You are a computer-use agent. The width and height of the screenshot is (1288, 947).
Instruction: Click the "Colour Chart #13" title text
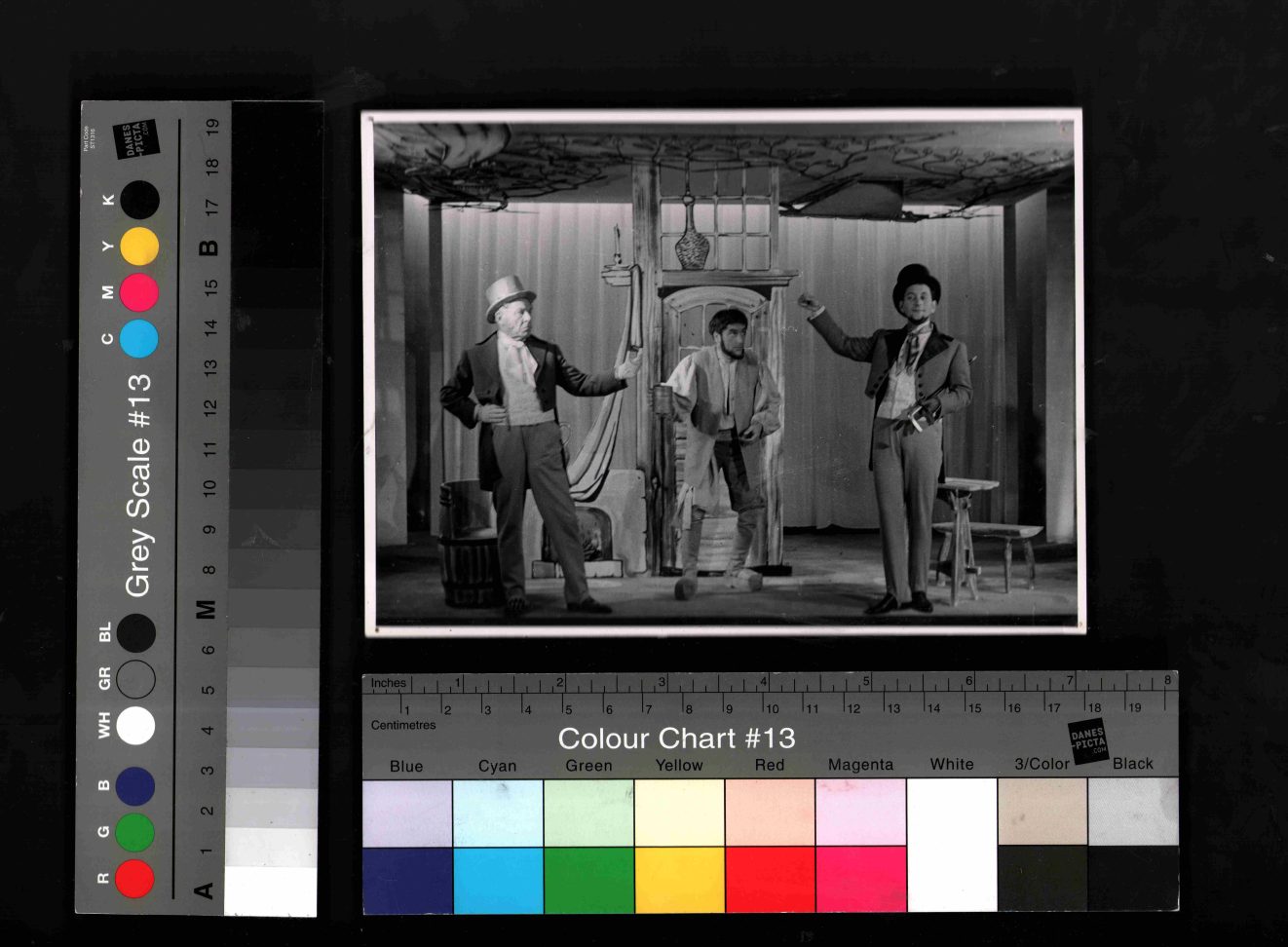tap(676, 739)
